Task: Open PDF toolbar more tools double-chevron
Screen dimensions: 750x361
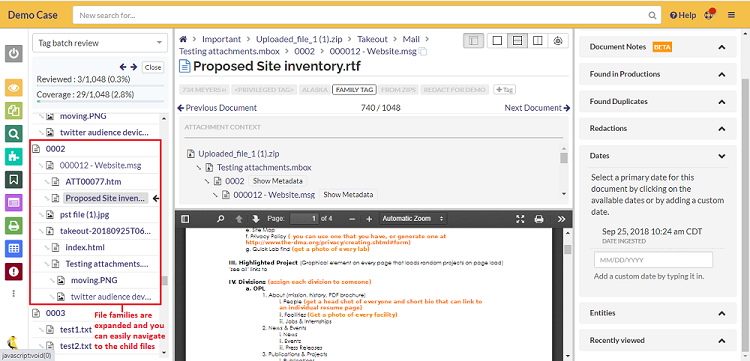Action: tap(562, 219)
